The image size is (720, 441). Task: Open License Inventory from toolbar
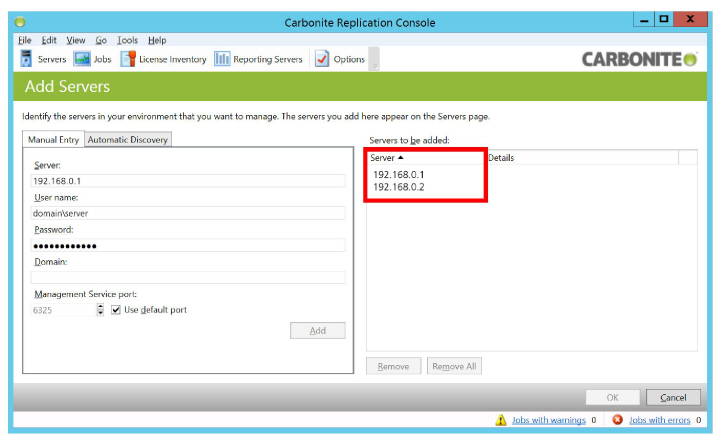[163, 59]
